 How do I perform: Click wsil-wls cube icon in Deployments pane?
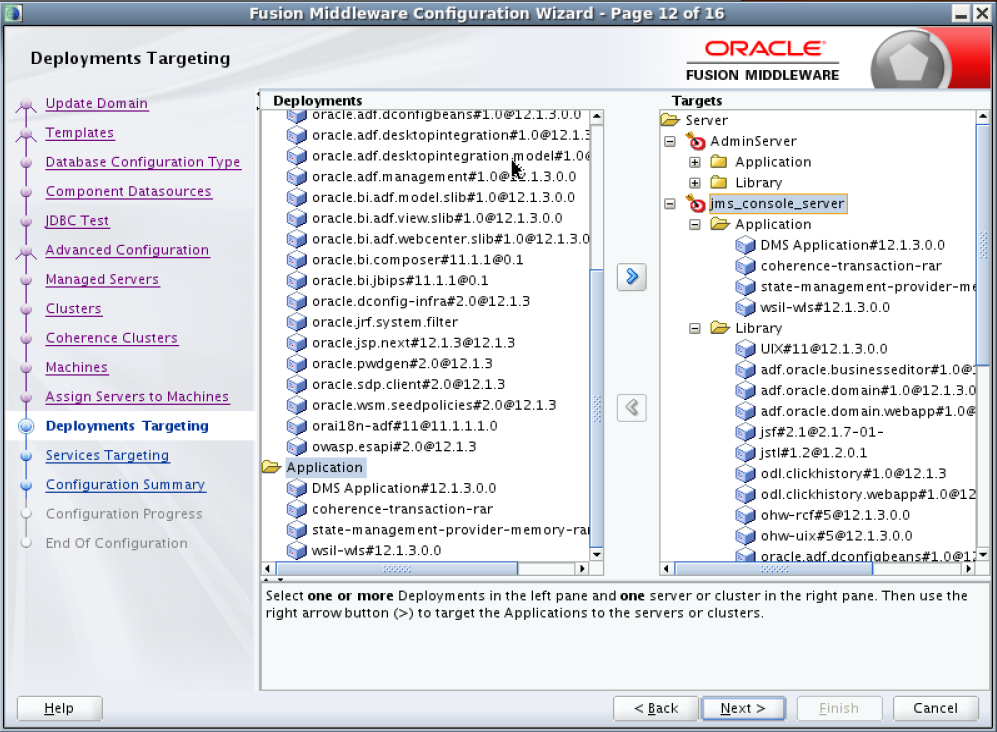[x=296, y=551]
